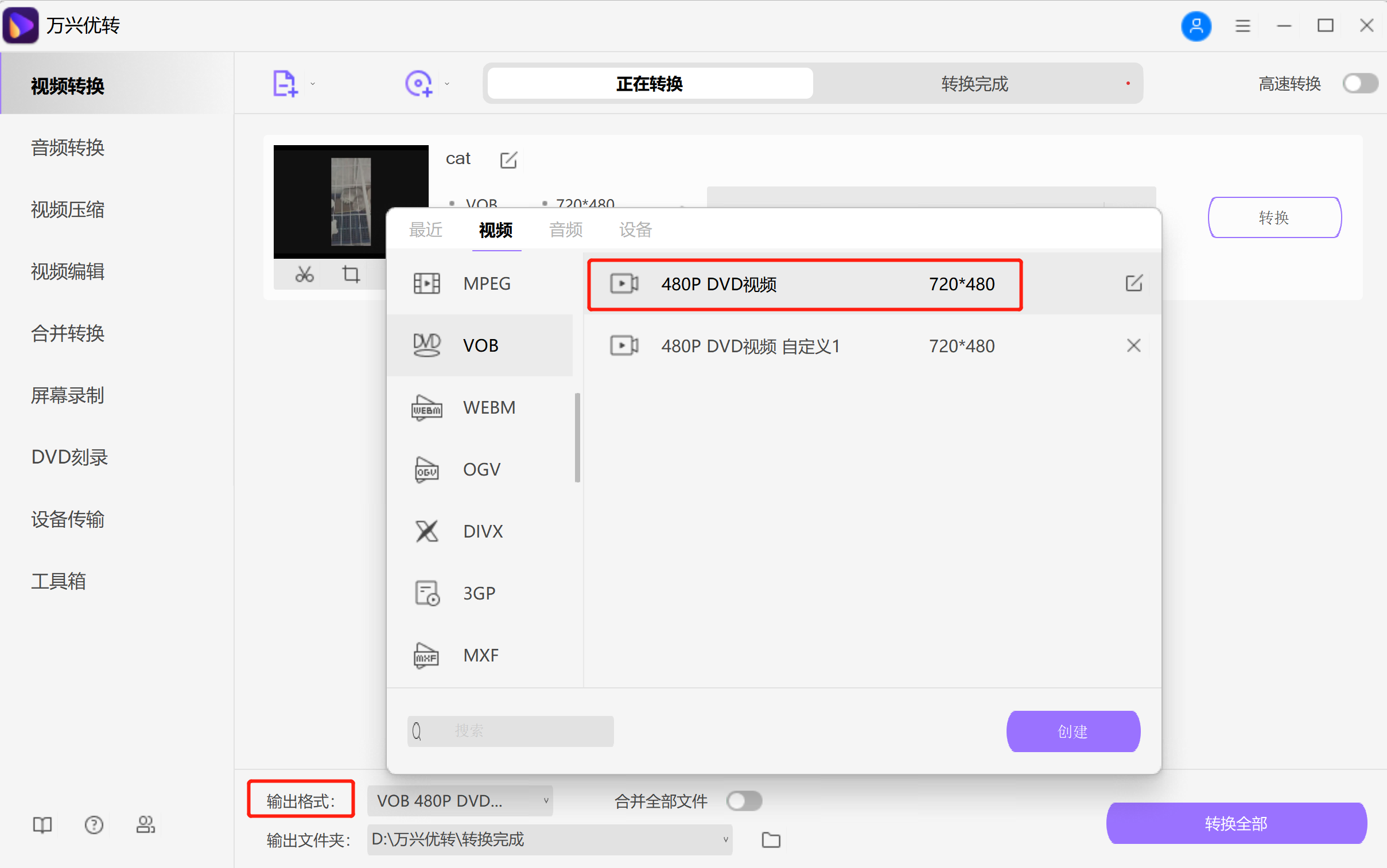Click rename icon next to cat
Screen dimensions: 1387x868
click(508, 159)
